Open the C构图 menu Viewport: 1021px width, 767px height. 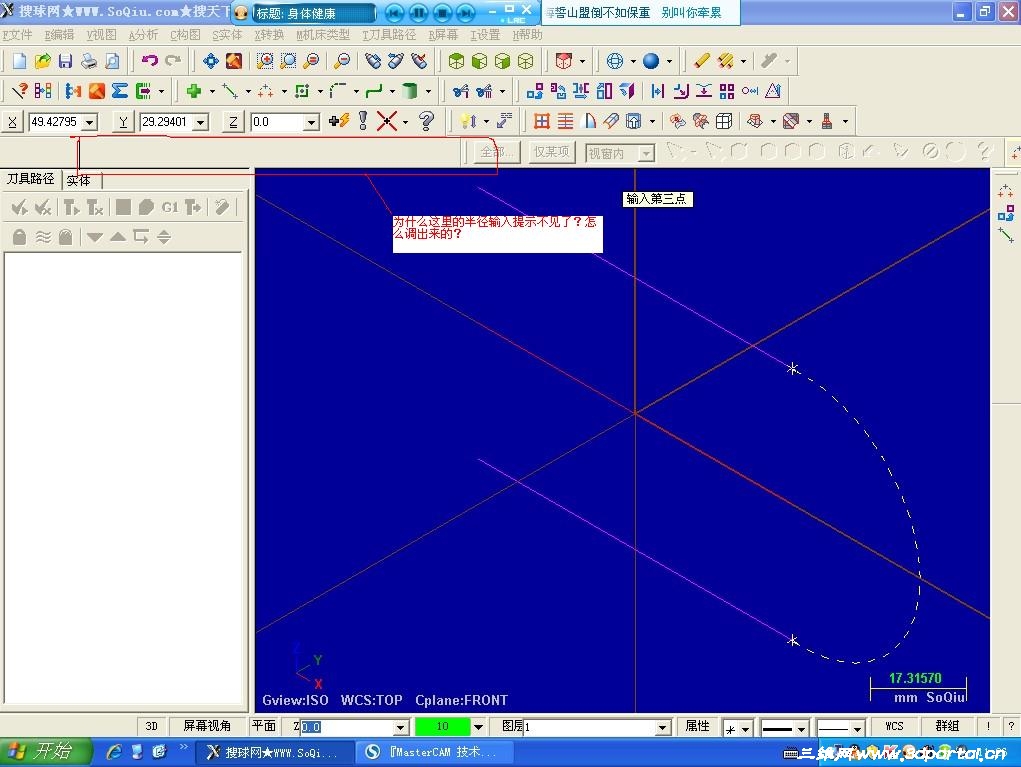[x=185, y=35]
